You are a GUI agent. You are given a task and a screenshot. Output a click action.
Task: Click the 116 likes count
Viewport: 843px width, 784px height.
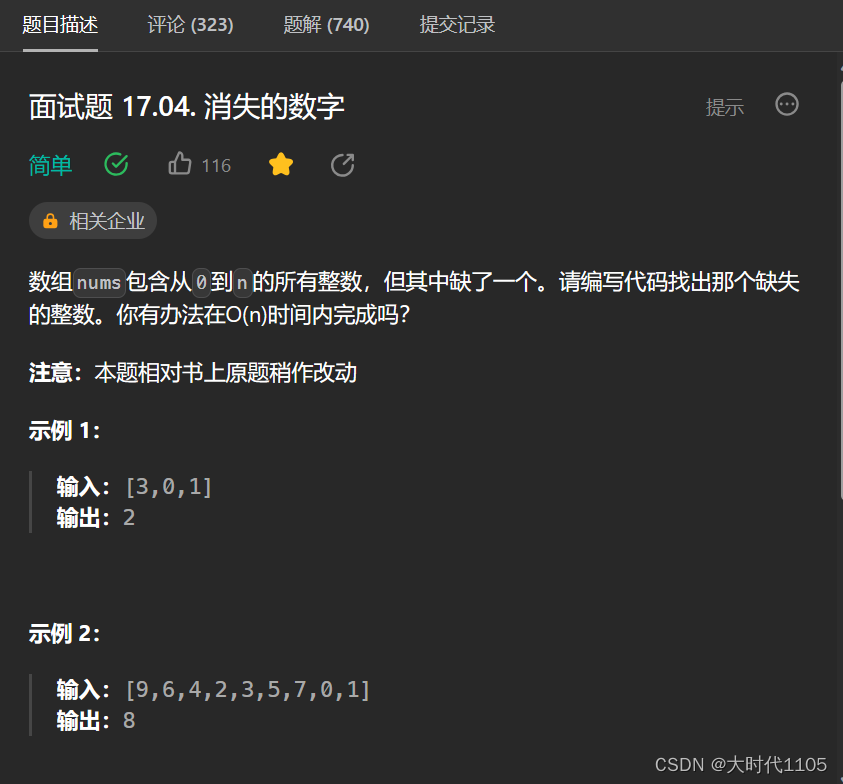216,166
